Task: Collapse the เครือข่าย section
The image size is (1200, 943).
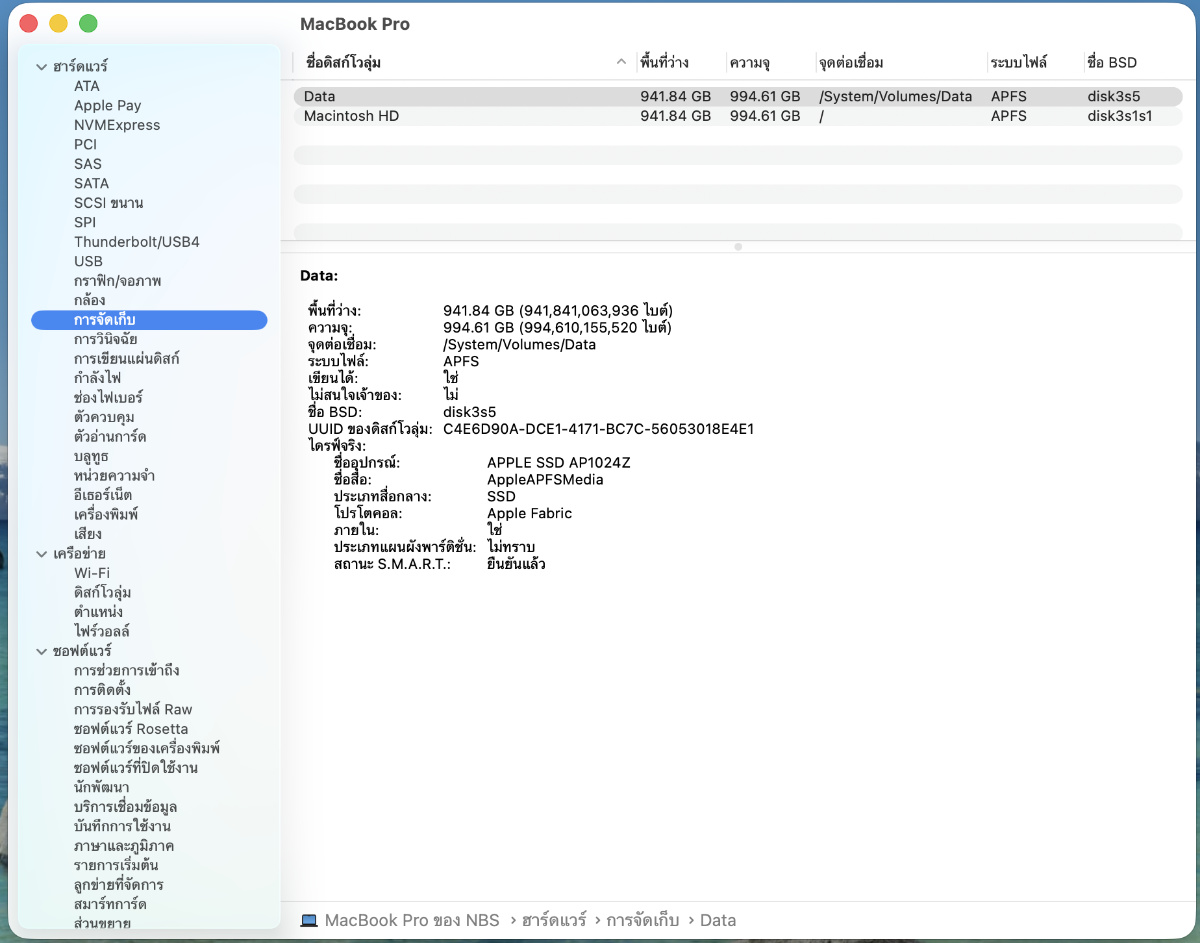Action: (41, 554)
